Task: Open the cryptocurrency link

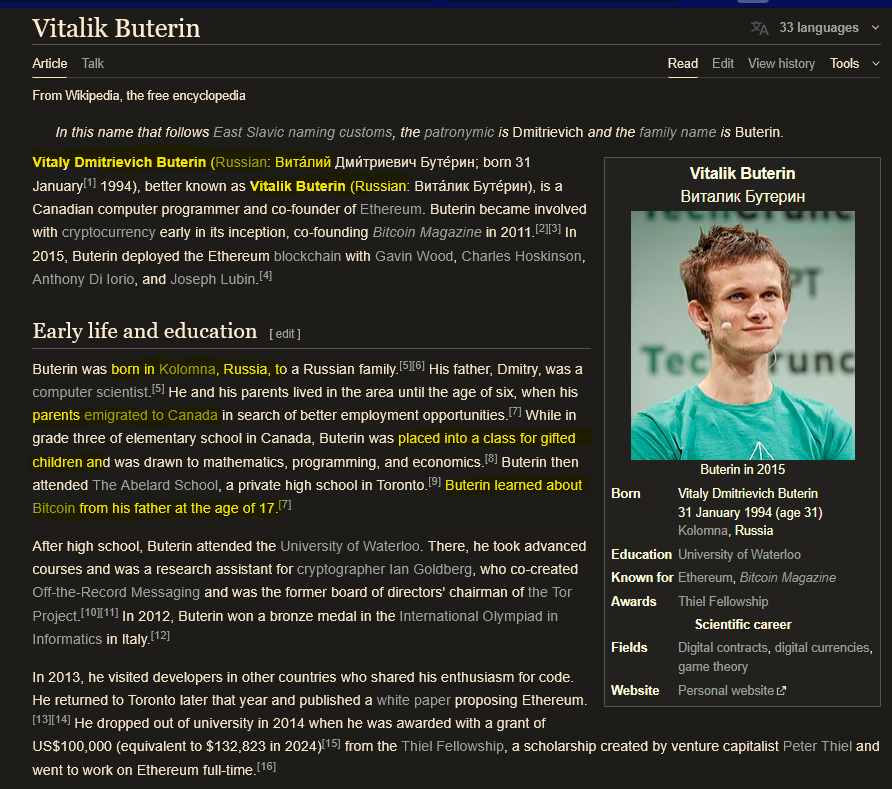Action: click(x=108, y=233)
